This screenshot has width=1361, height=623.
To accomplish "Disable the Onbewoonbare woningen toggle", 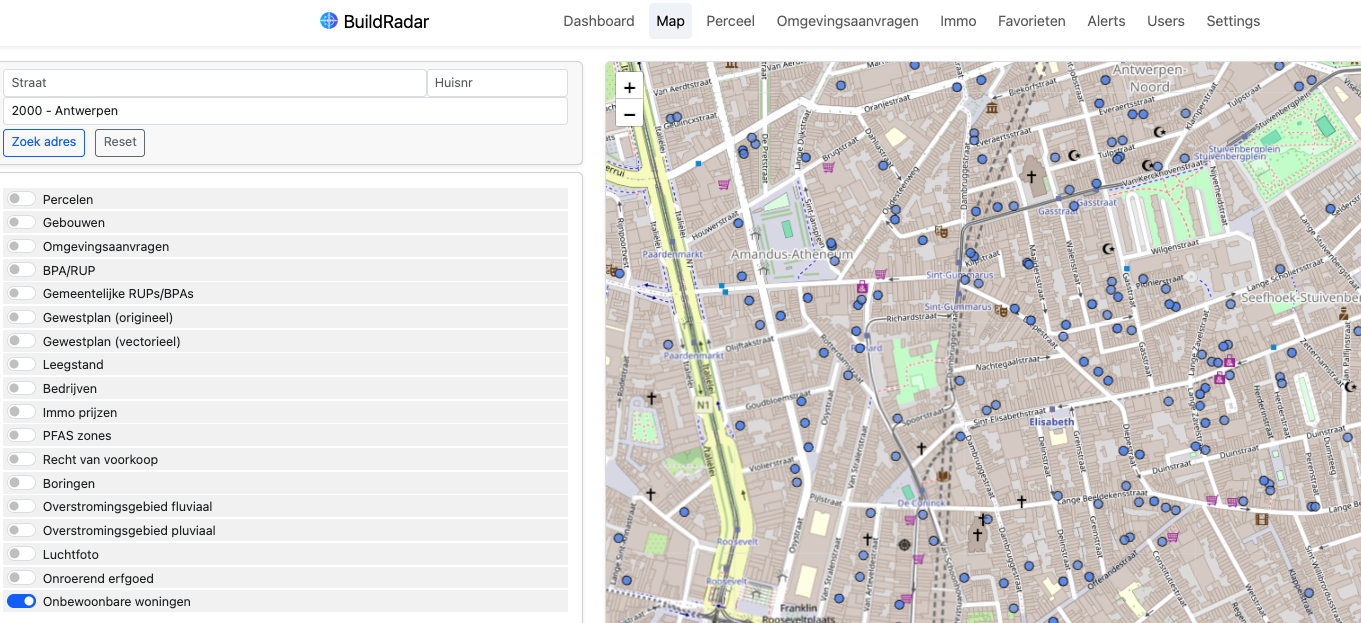I will [21, 601].
